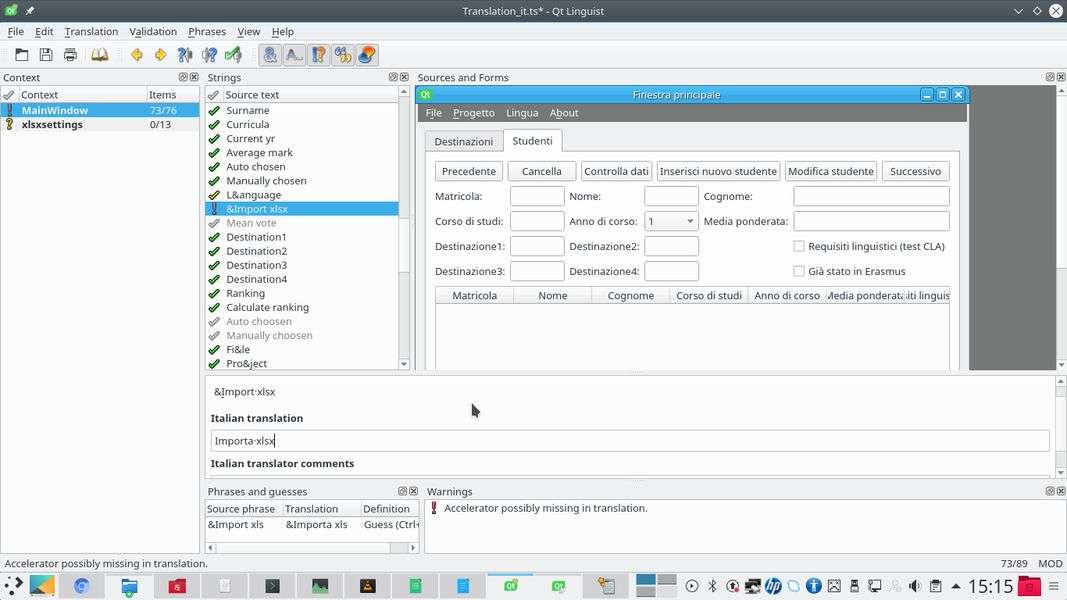Click the Print toolbar icon
The width and height of the screenshot is (1067, 600).
point(70,55)
